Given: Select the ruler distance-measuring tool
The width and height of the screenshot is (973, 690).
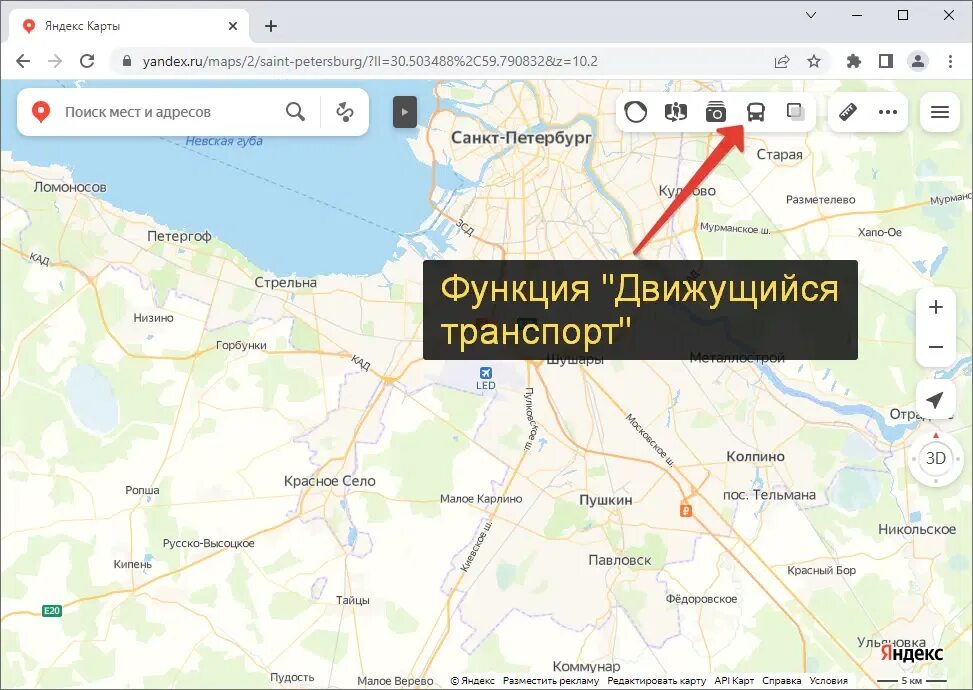Looking at the screenshot, I should (850, 111).
